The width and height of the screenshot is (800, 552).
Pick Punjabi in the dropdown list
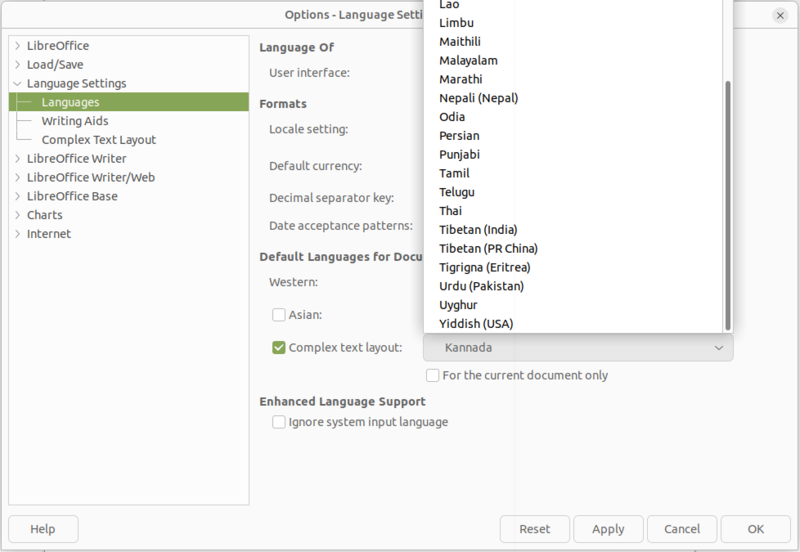click(x=573, y=155)
